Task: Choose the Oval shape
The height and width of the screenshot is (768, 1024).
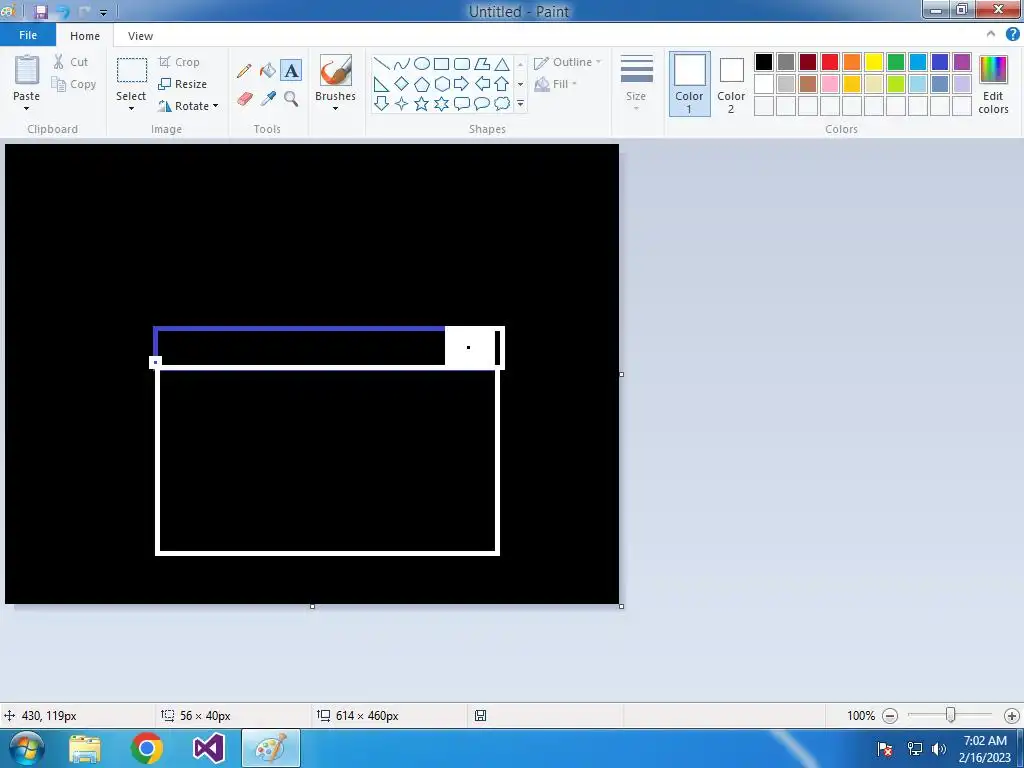Action: coord(422,64)
